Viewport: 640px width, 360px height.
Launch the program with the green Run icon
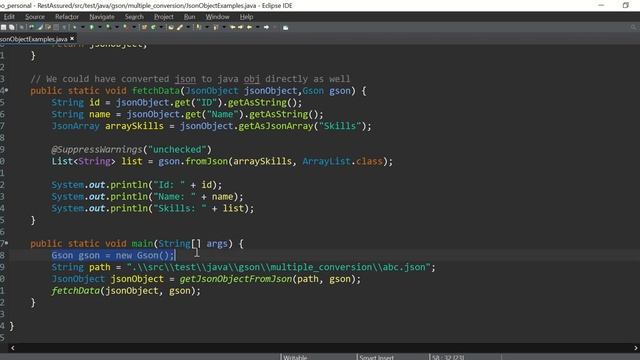[x=91, y=27]
